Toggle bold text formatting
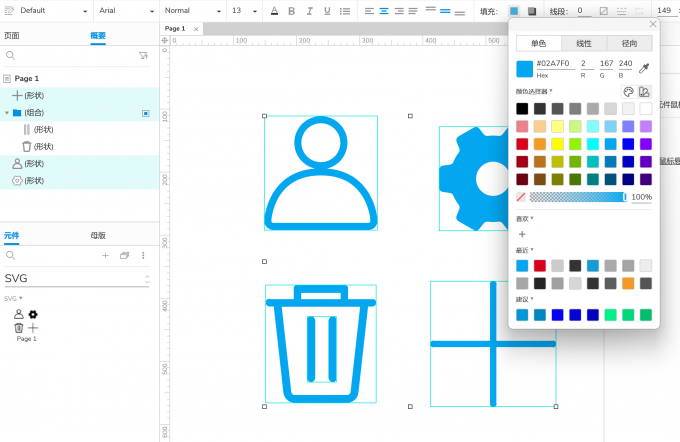The width and height of the screenshot is (680, 442). pyautogui.click(x=291, y=11)
